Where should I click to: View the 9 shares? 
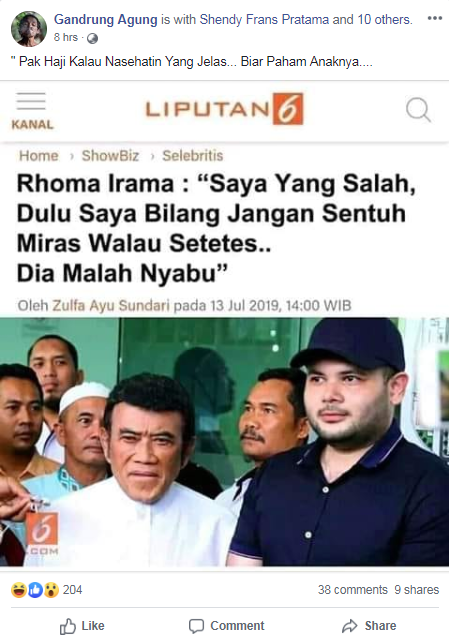point(417,590)
